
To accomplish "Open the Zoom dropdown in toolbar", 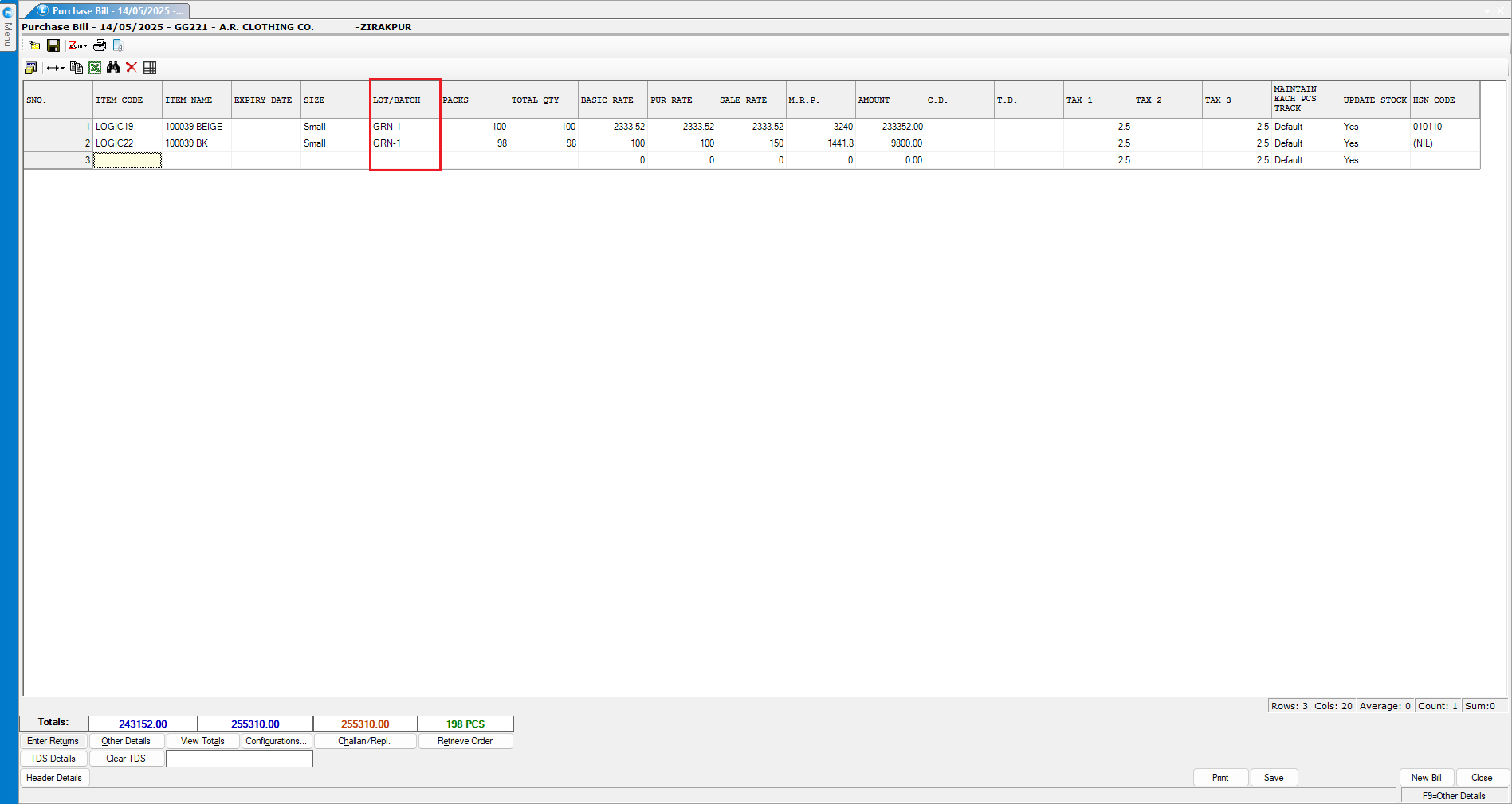I will [x=78, y=45].
